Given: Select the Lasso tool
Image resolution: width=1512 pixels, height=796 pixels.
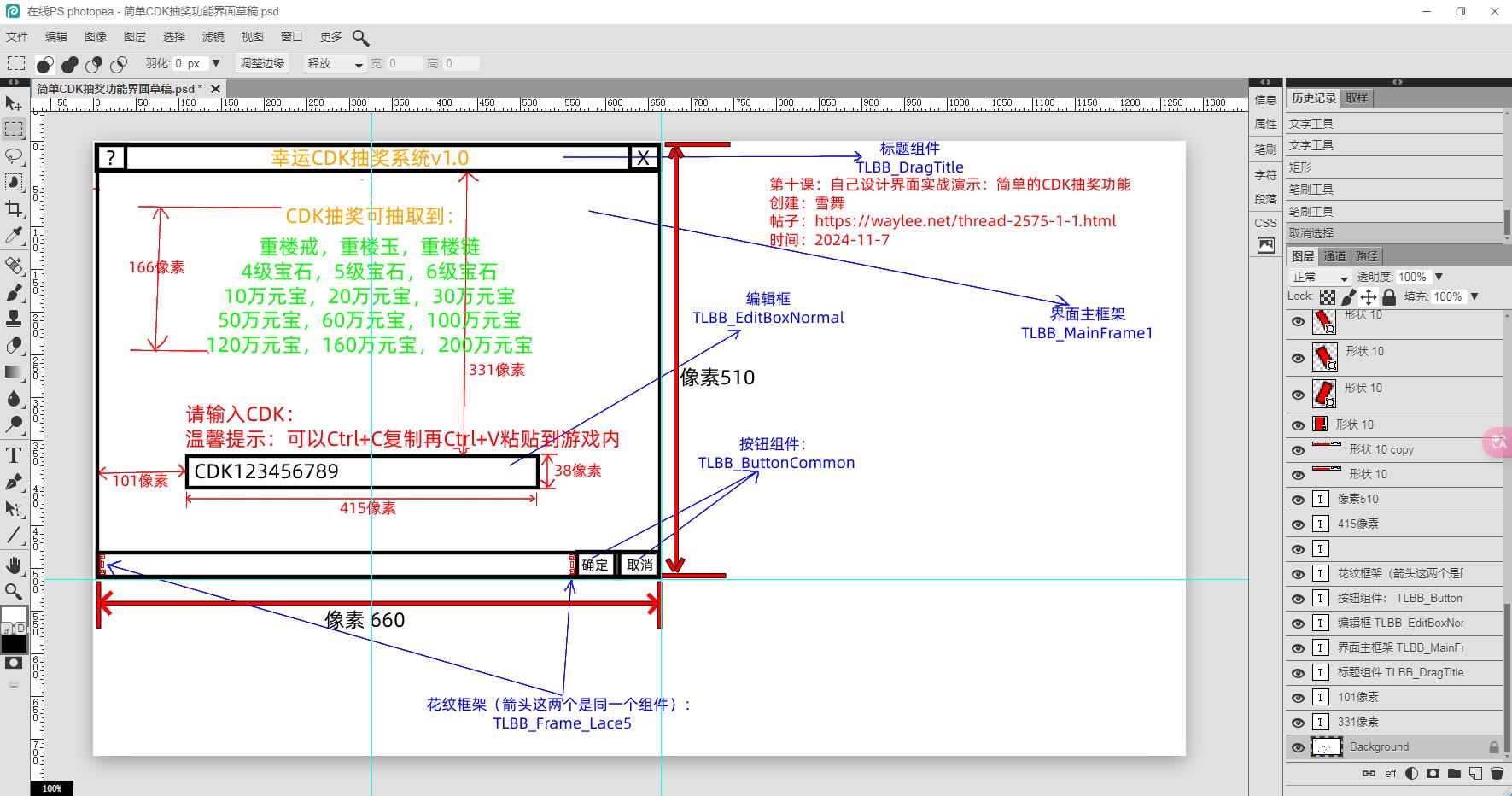Looking at the screenshot, I should pos(14,155).
